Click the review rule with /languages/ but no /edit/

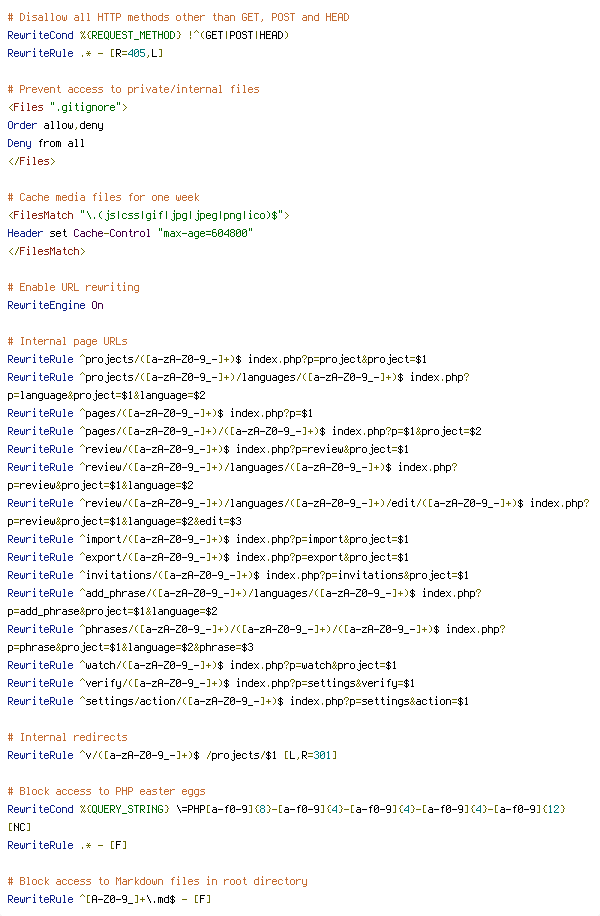click(x=233, y=467)
